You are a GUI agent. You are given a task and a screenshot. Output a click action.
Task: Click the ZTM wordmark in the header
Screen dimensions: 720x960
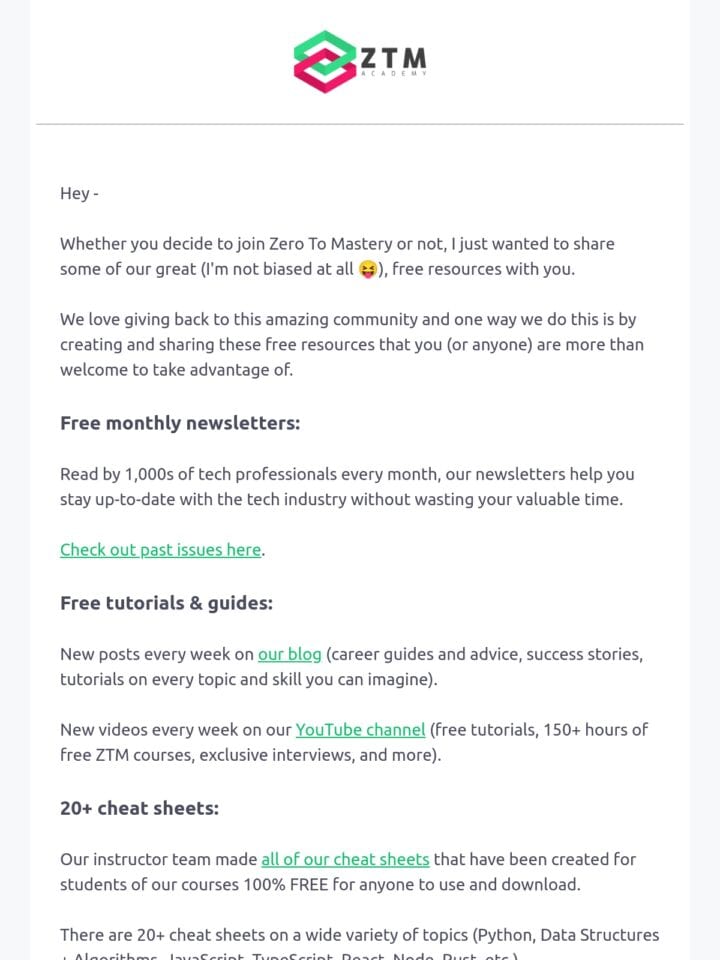pos(394,58)
